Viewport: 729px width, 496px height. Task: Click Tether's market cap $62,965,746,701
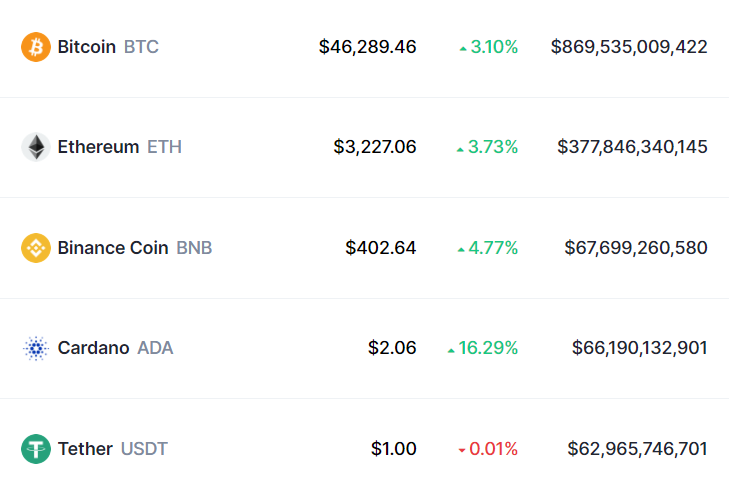coord(637,449)
